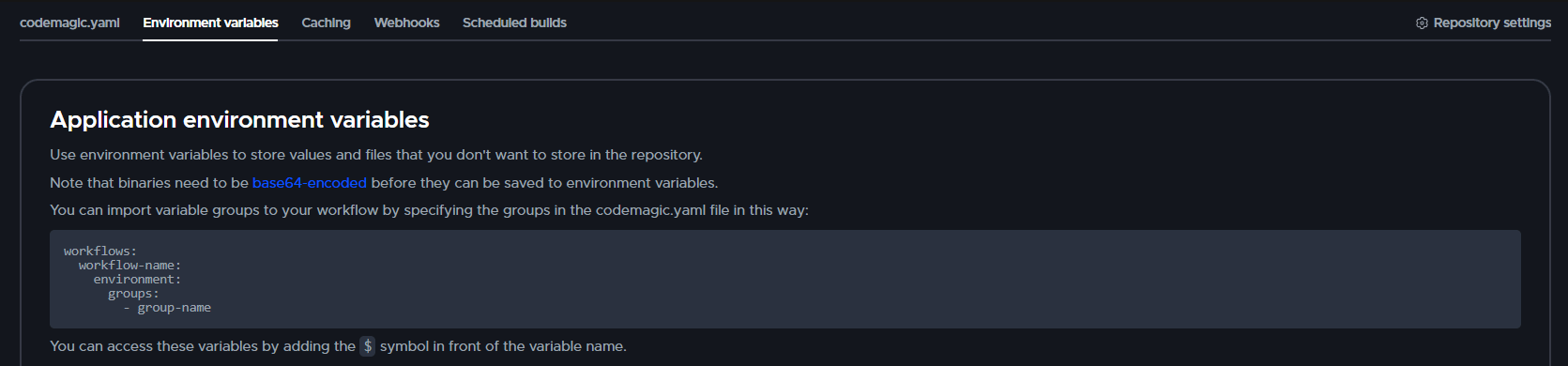The height and width of the screenshot is (366, 1568).
Task: Open the Scheduled builds tab
Action: click(514, 23)
